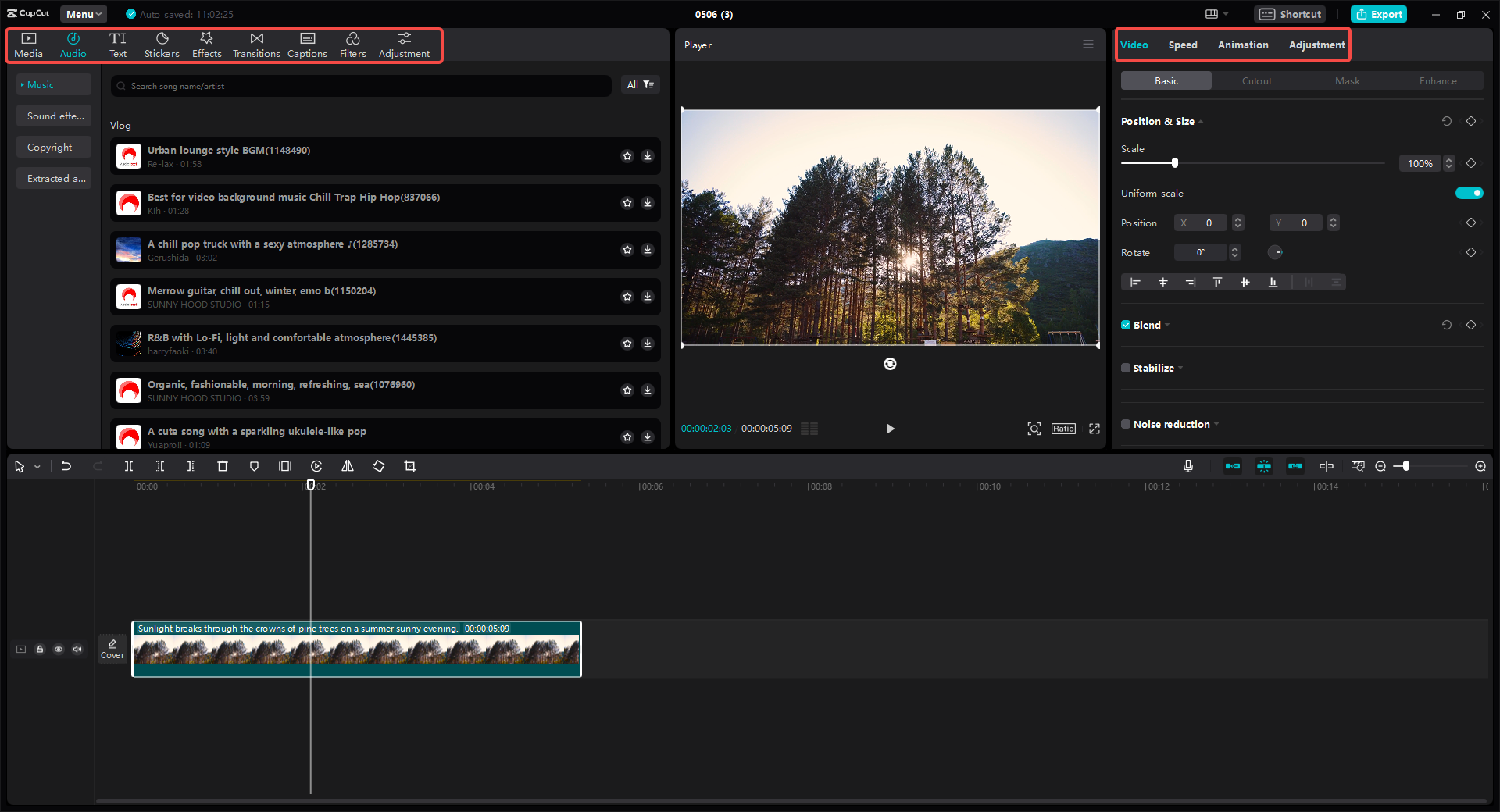Click the Undo icon above the timeline
The width and height of the screenshot is (1500, 812).
click(x=66, y=466)
